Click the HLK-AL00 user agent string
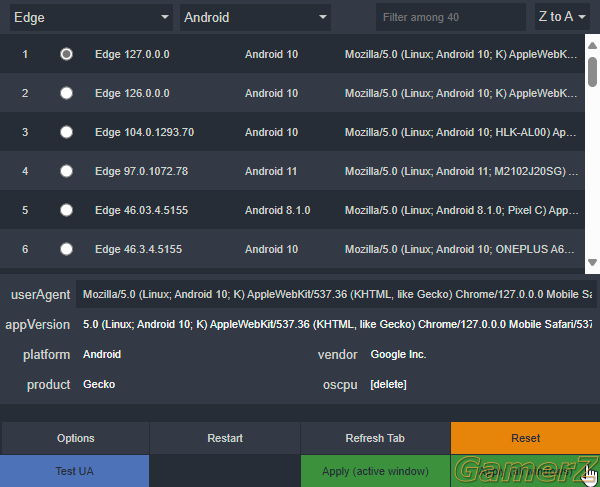Screen dimensions: 600x487 pos(461,132)
